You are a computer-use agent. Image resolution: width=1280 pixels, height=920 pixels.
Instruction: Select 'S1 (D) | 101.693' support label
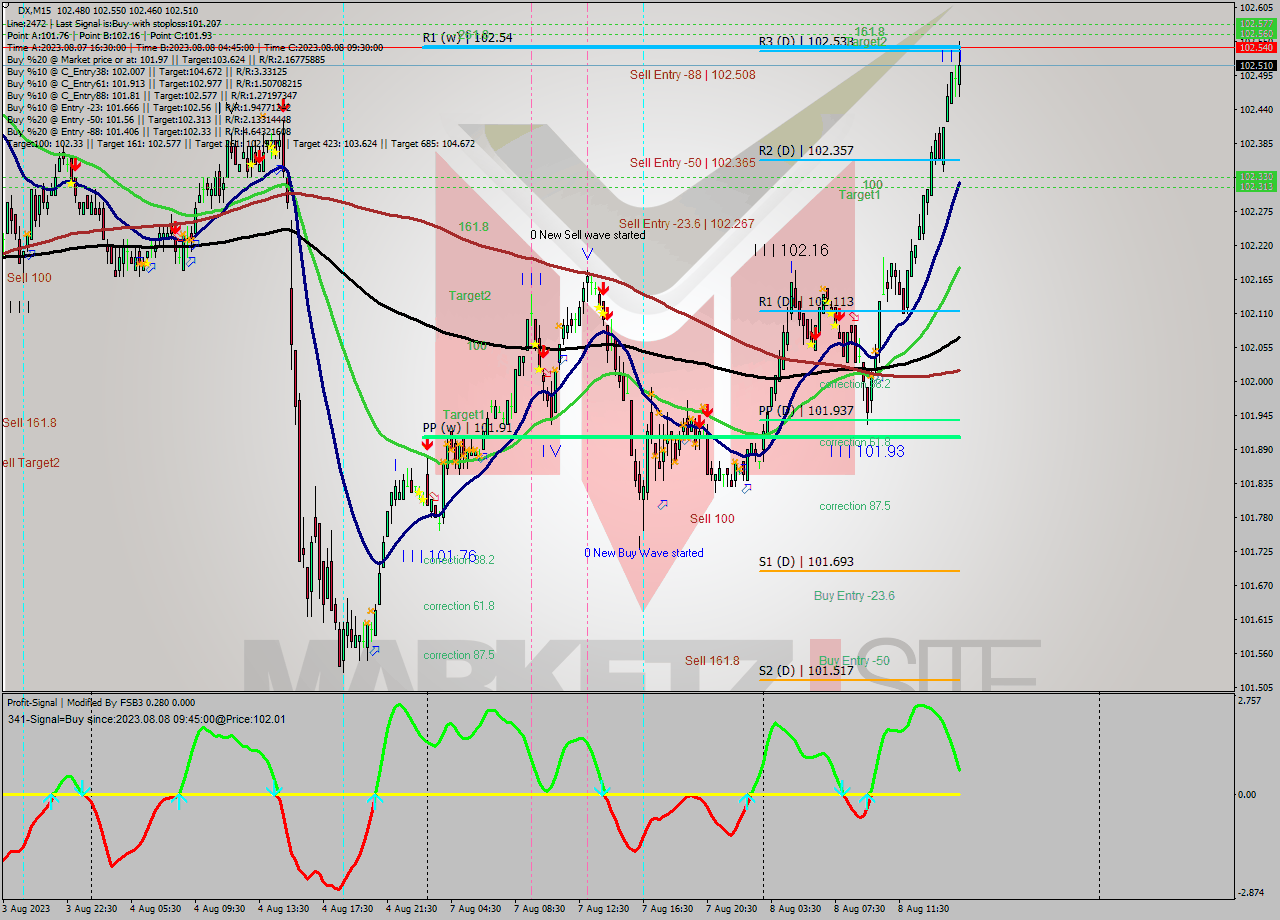pyautogui.click(x=806, y=562)
